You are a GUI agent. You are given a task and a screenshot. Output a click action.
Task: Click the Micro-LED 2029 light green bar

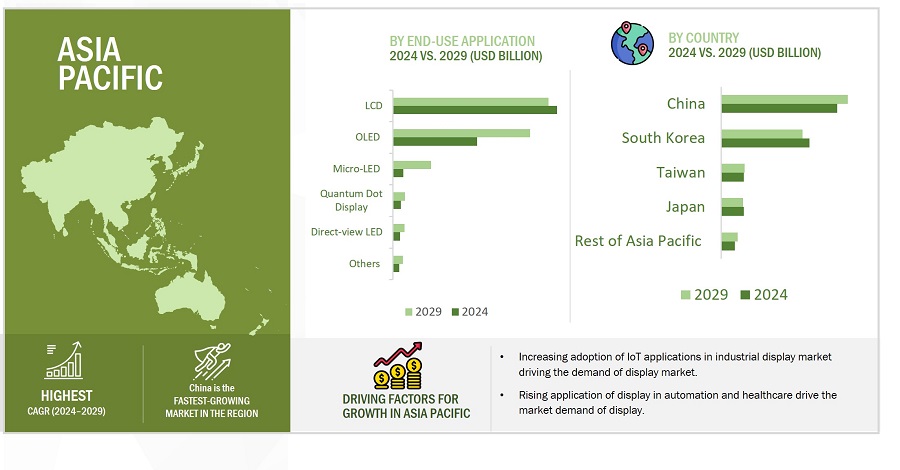(x=412, y=164)
